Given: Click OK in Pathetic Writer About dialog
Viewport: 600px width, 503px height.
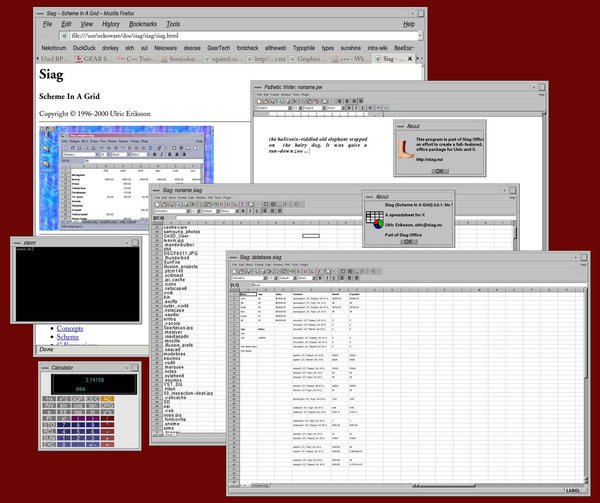Looking at the screenshot, I should 440,171.
